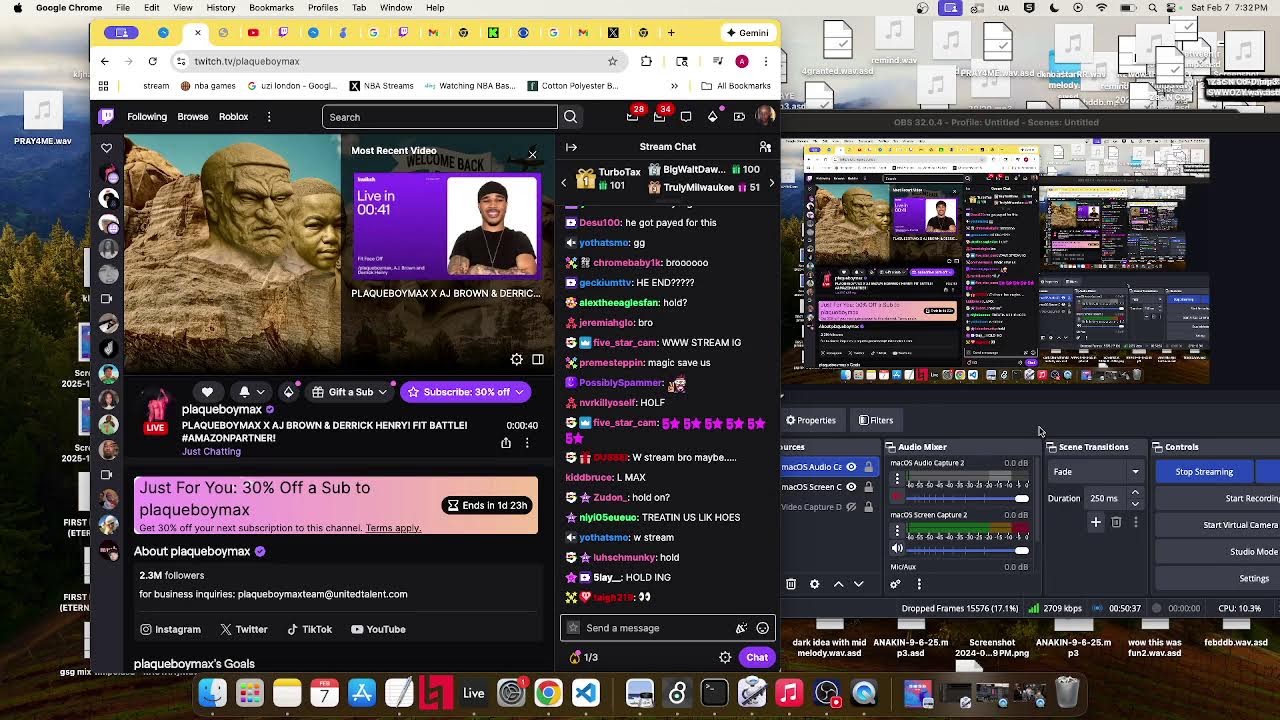
Task: Remove scene transition with trash icon
Action: [x=1116, y=522]
